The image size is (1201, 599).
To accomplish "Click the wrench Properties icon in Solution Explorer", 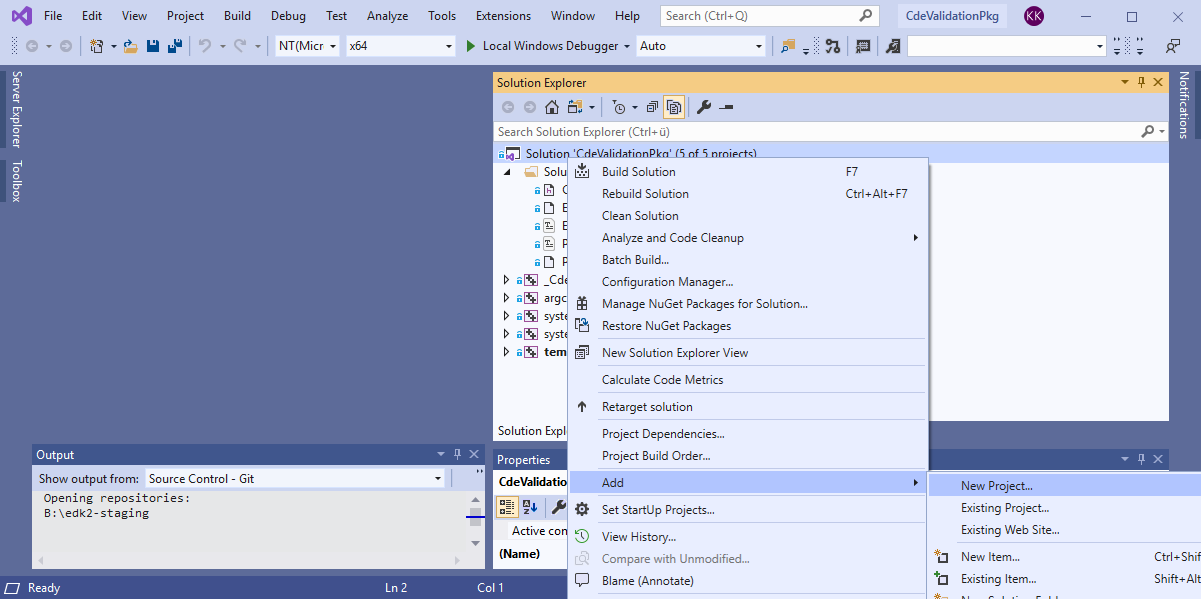I will click(704, 107).
